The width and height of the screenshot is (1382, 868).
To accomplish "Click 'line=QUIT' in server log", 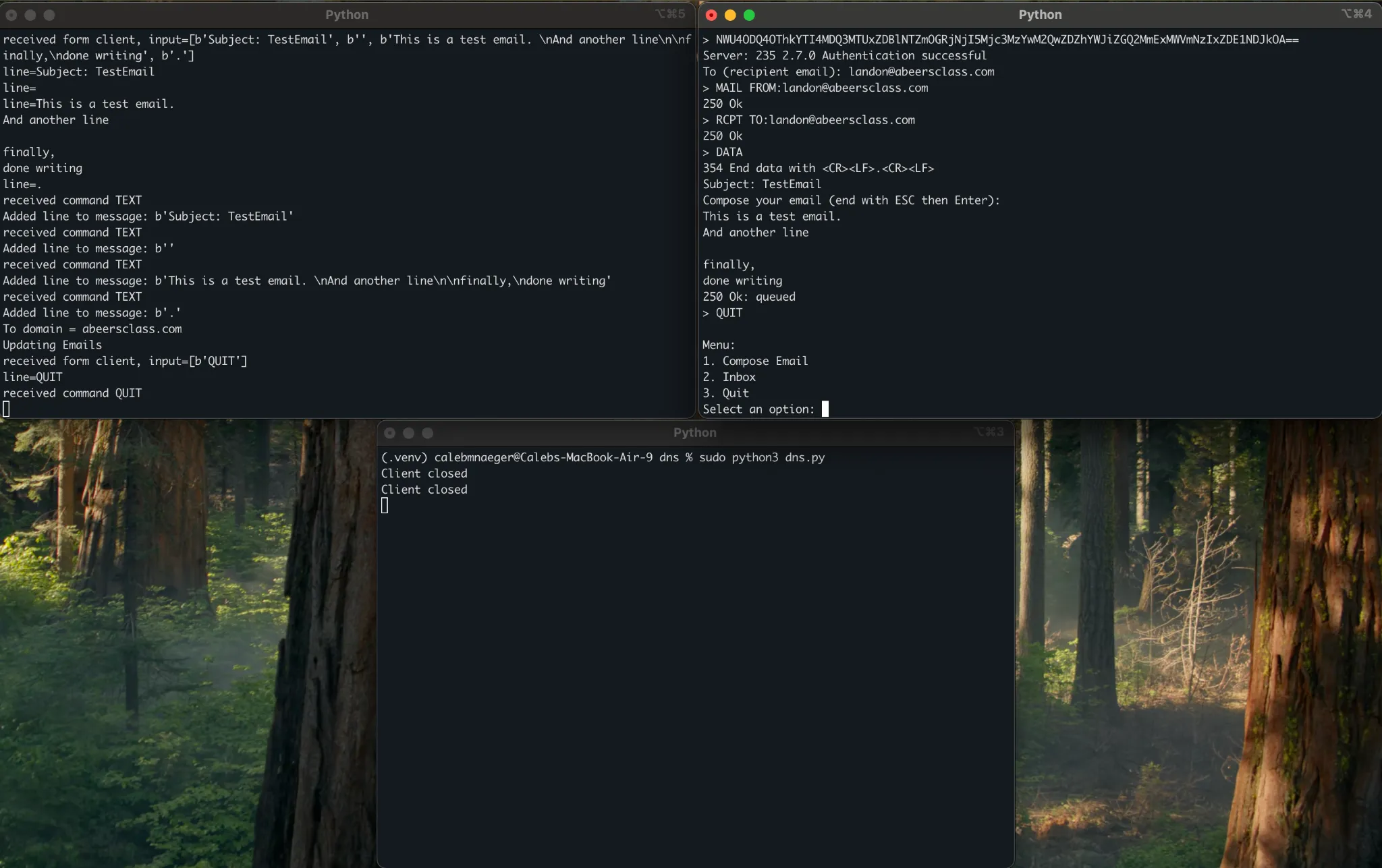I will pos(32,377).
